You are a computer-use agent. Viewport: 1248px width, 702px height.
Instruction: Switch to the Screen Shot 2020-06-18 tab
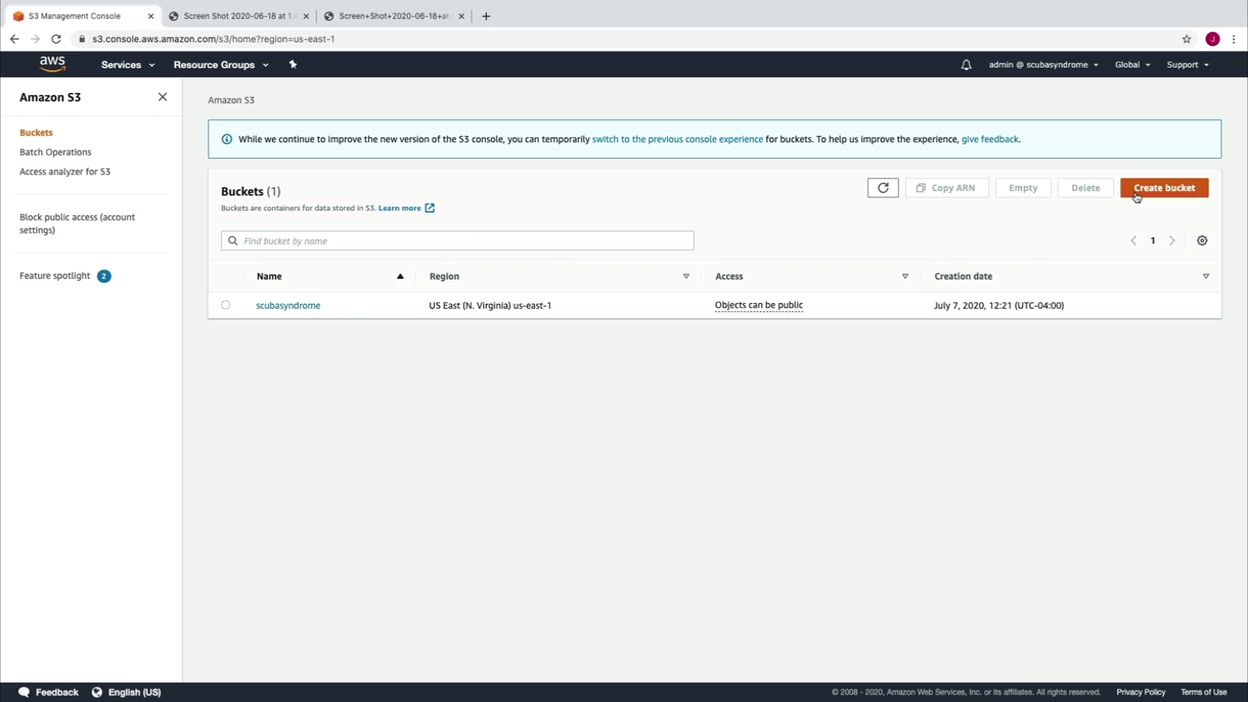pos(240,16)
